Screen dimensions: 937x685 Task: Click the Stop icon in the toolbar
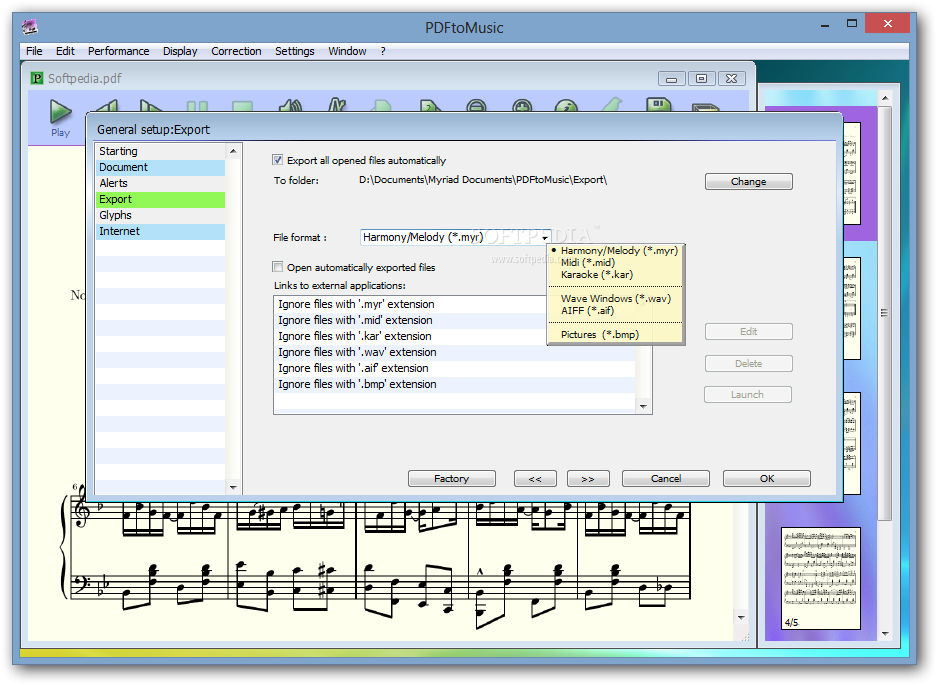click(x=242, y=106)
